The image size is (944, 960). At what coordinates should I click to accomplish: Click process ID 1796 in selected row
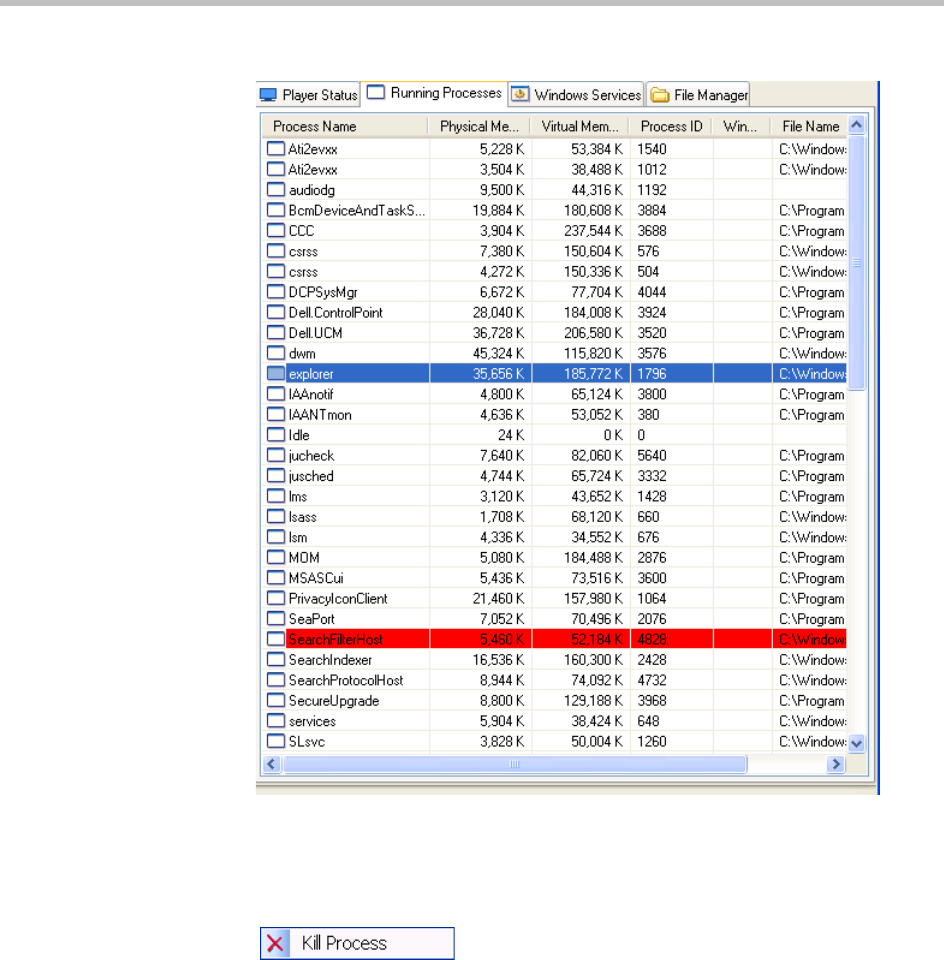651,373
